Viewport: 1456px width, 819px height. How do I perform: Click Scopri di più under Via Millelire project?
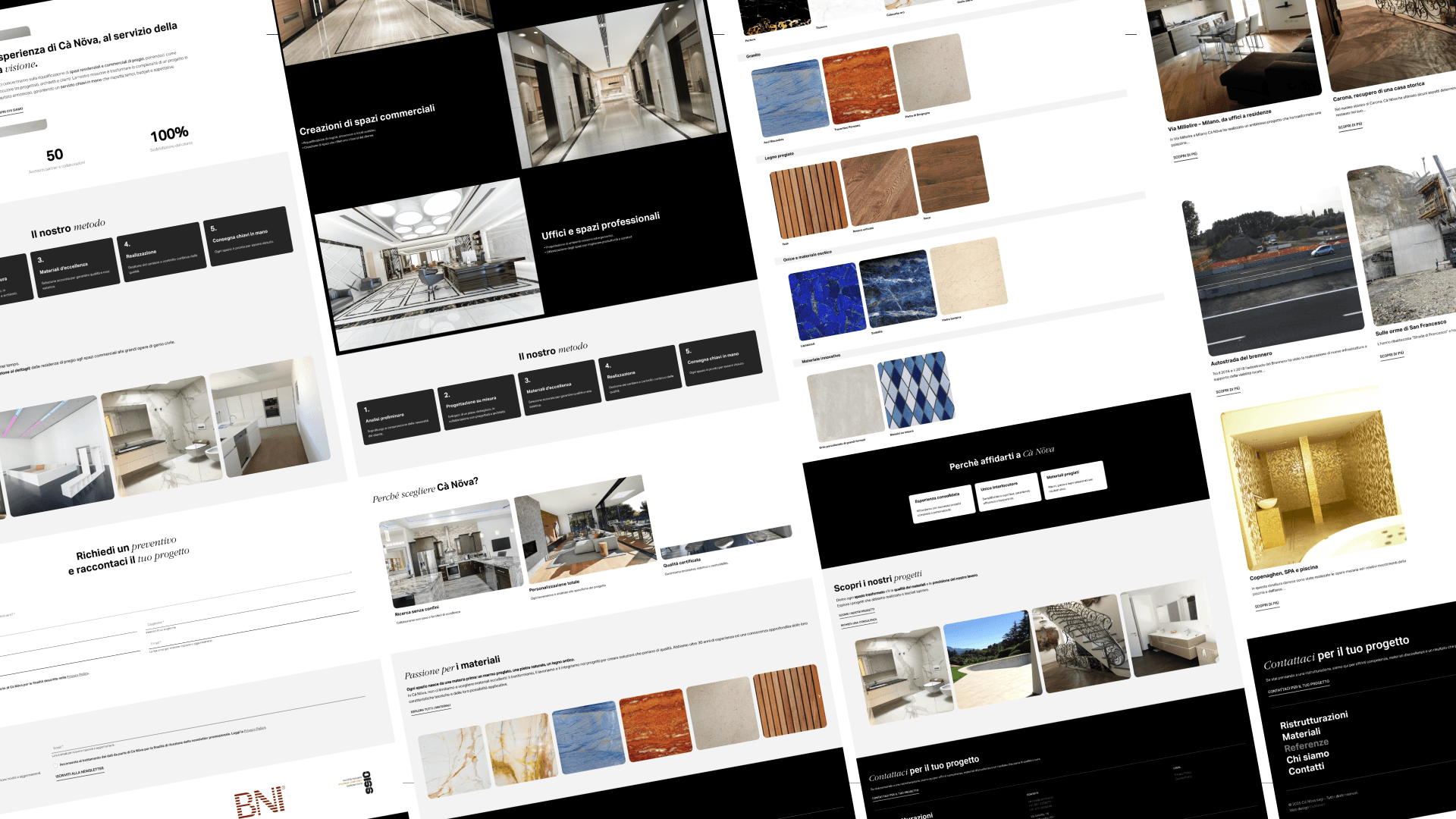[1185, 156]
